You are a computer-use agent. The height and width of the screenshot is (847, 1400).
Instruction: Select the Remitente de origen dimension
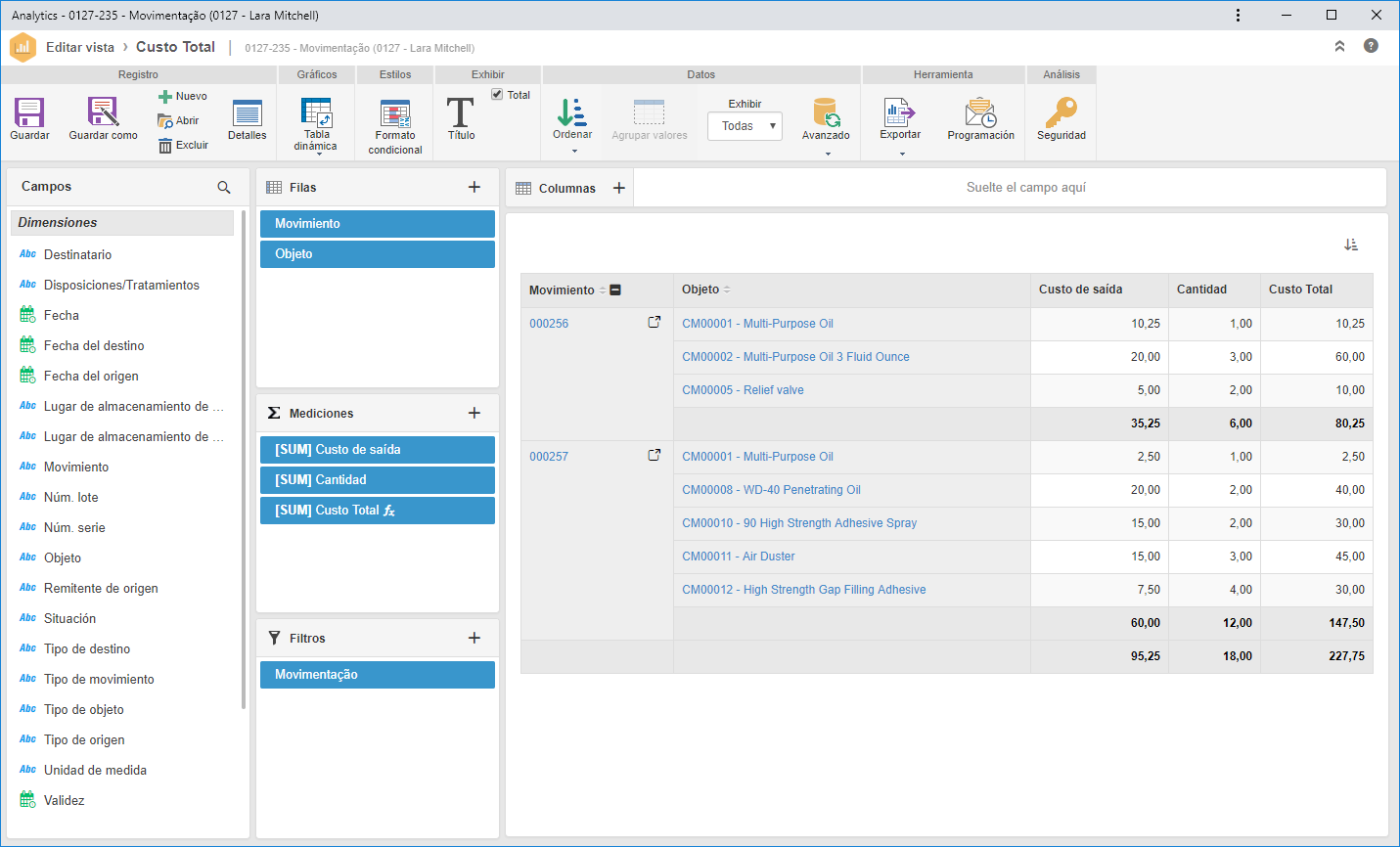pos(101,588)
